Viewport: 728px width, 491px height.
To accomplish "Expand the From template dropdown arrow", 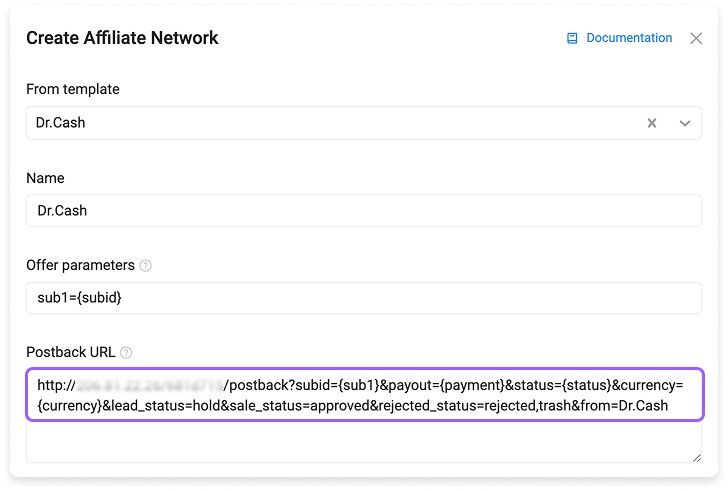I will pos(685,123).
